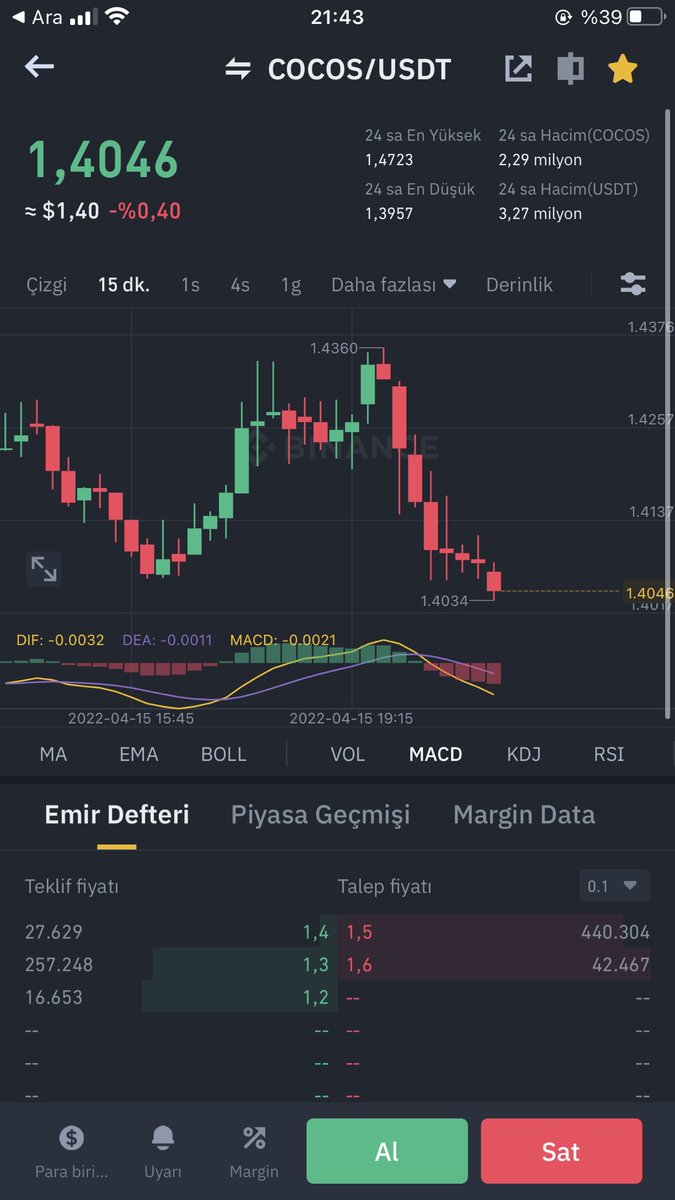
Task: Tap the page scrollbar at right edge
Action: point(668,413)
